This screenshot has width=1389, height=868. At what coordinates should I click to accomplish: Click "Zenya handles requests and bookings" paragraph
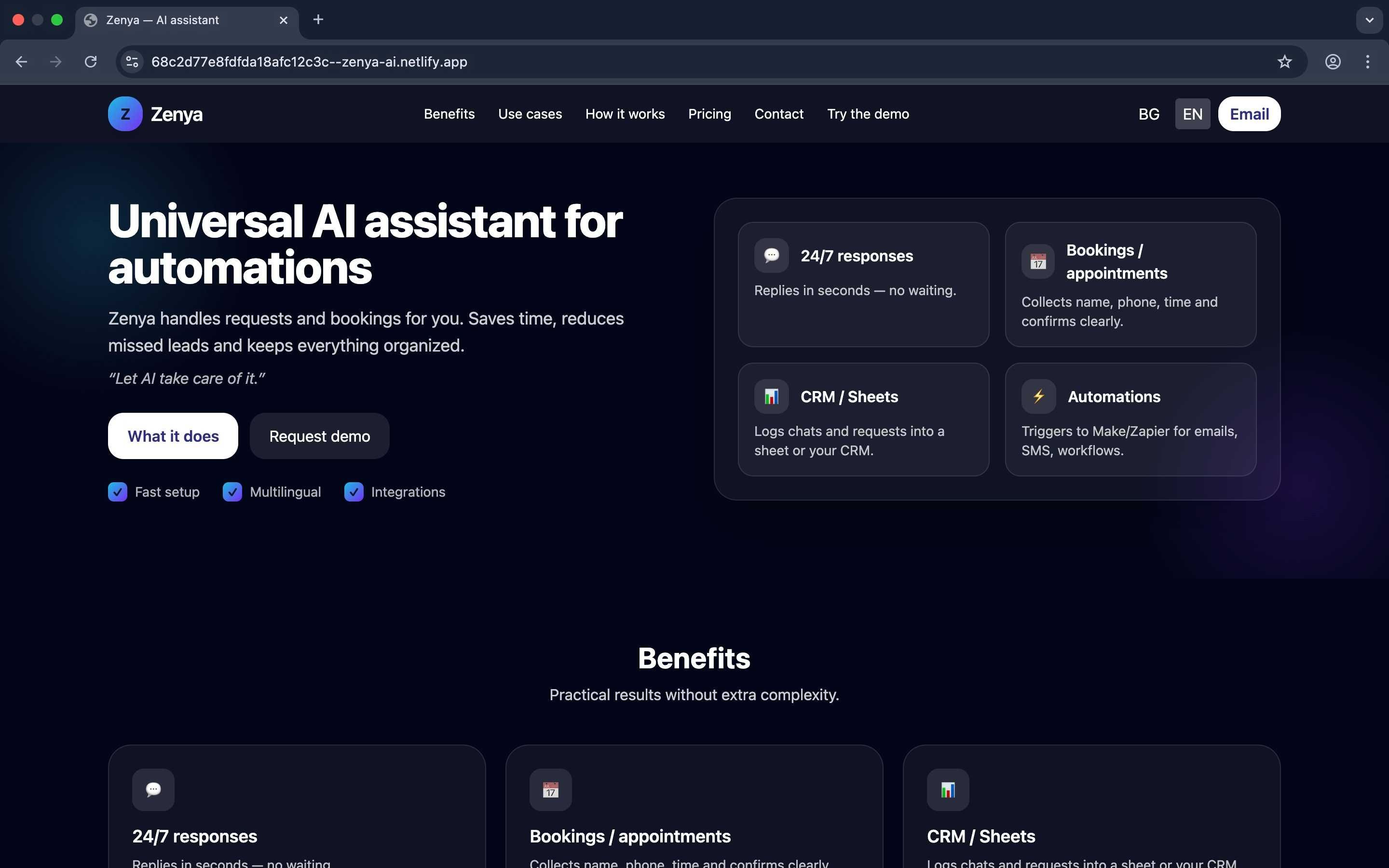[366, 332]
